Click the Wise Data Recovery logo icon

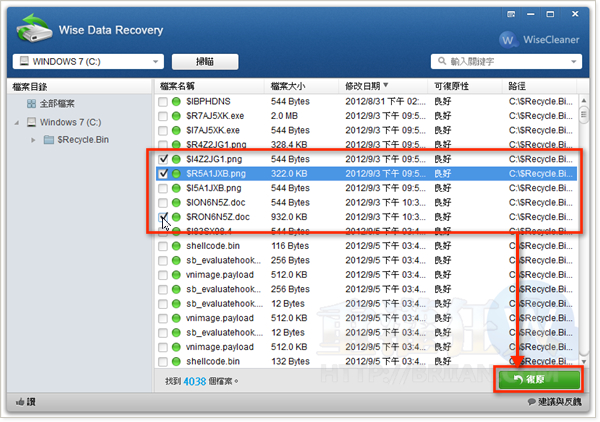34,28
